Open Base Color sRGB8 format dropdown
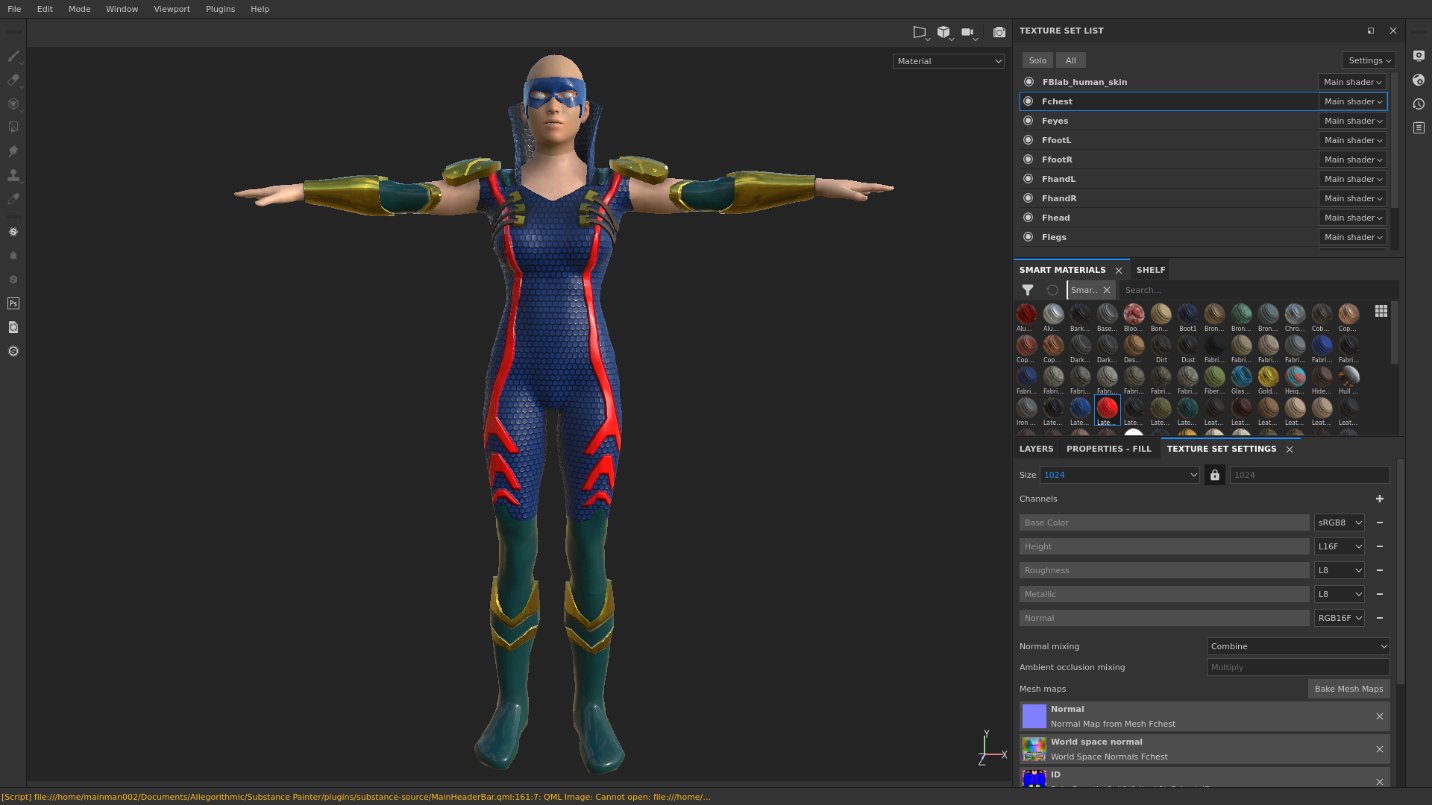Screen dimensions: 1432x805 click(x=1339, y=522)
